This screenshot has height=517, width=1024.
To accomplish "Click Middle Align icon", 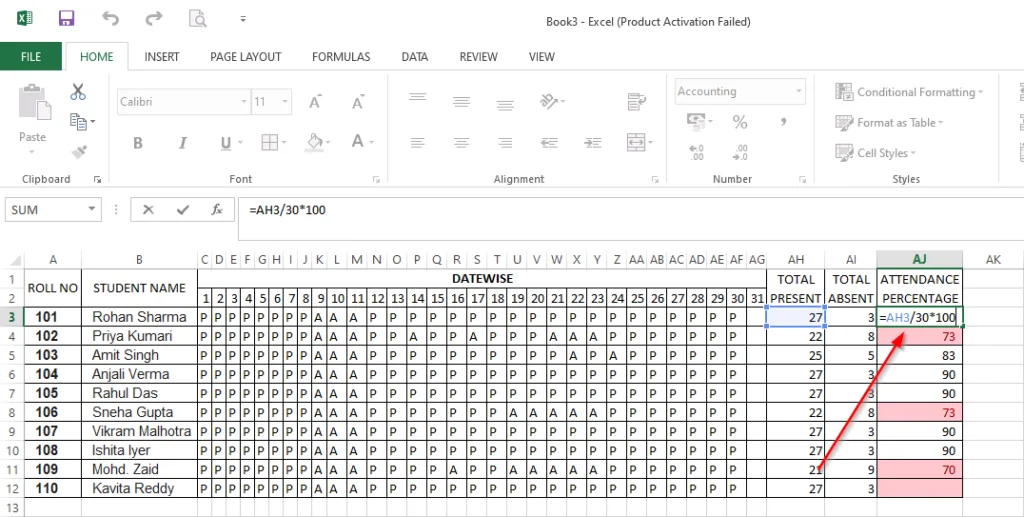I will click(x=462, y=102).
